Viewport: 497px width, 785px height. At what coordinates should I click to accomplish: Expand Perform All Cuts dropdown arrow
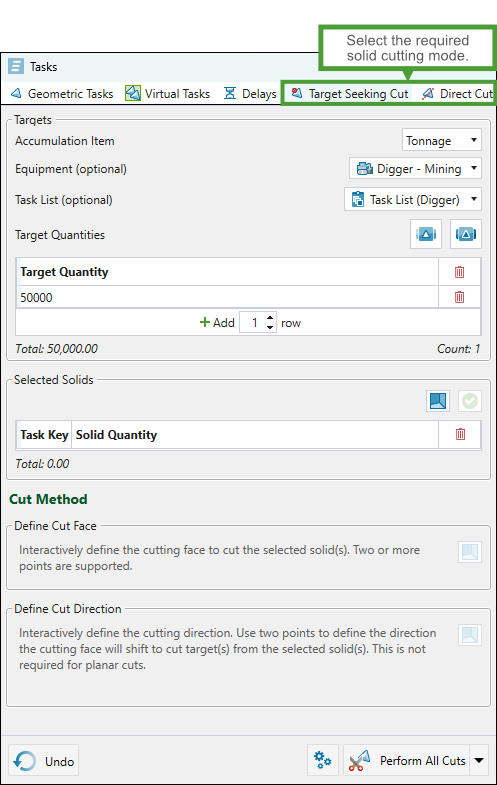click(x=479, y=760)
